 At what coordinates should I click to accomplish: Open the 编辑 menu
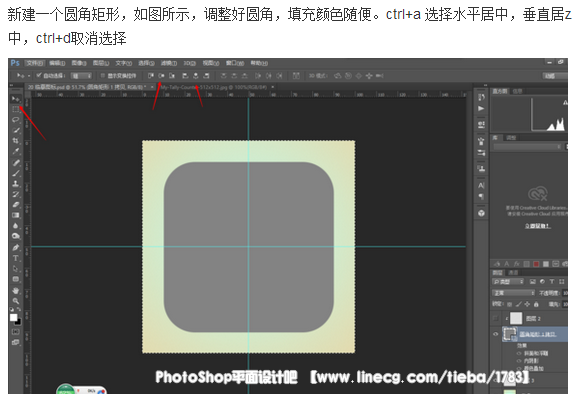57,63
